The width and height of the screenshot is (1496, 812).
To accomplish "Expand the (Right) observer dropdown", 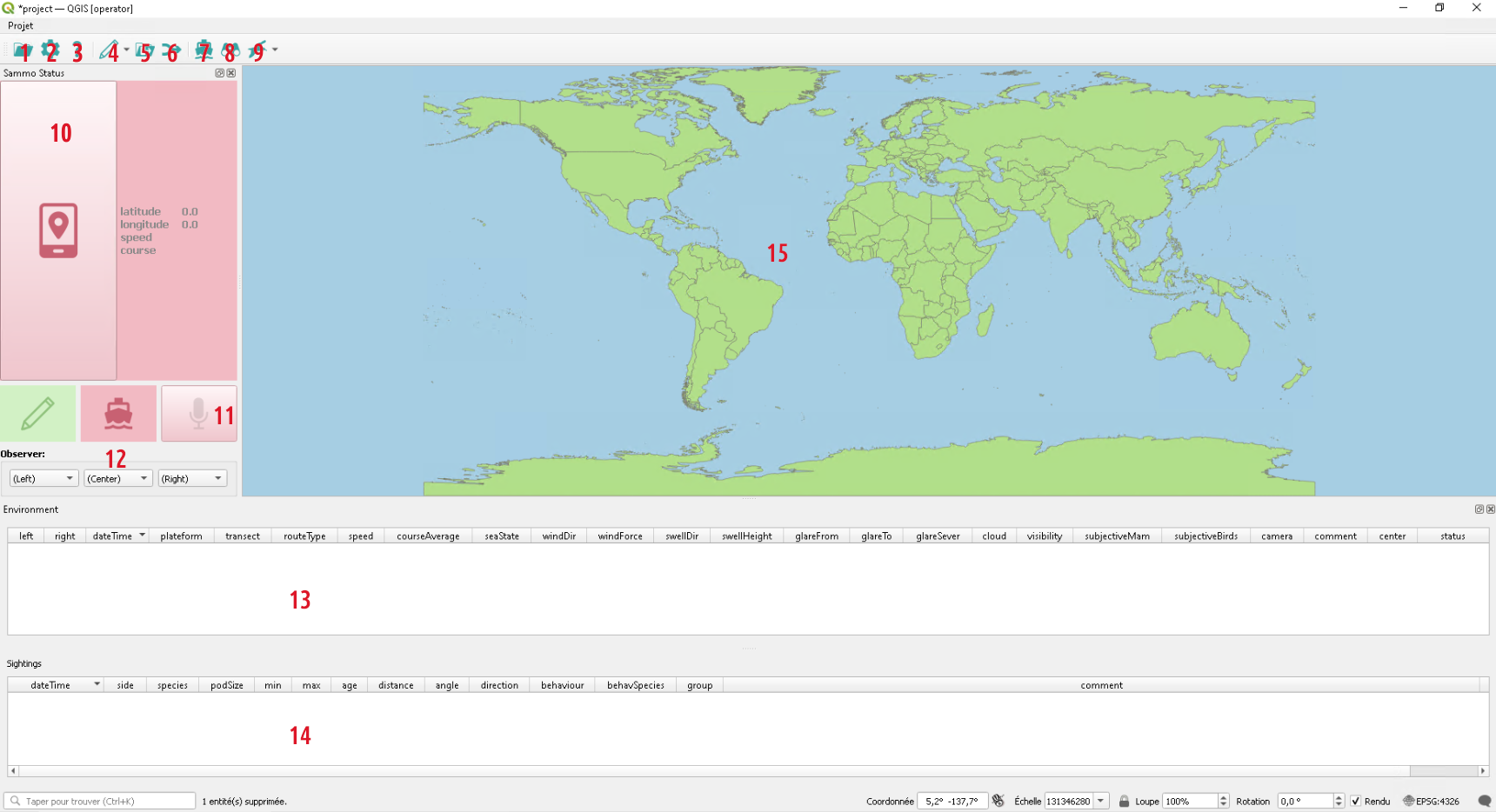I will click(192, 479).
